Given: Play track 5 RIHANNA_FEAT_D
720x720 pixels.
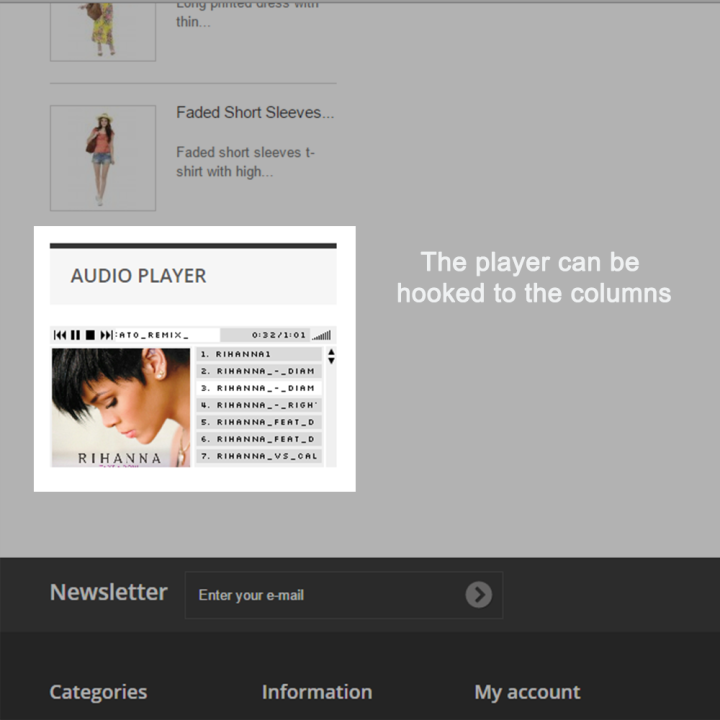Looking at the screenshot, I should click(259, 422).
